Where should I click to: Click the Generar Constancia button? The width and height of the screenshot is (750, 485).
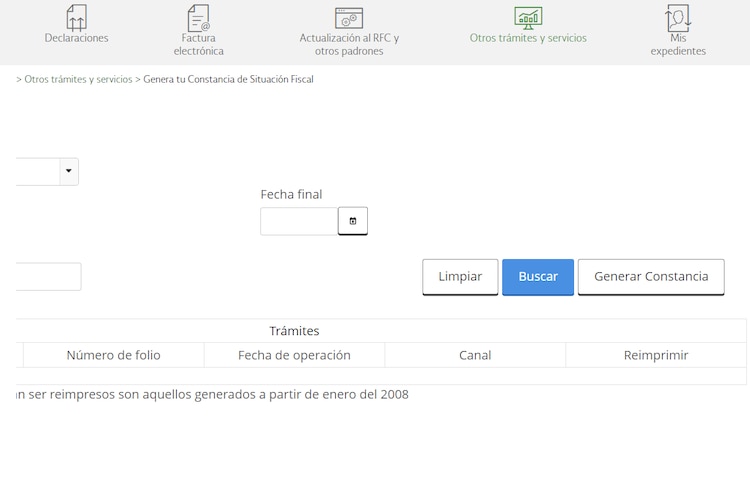coord(651,277)
